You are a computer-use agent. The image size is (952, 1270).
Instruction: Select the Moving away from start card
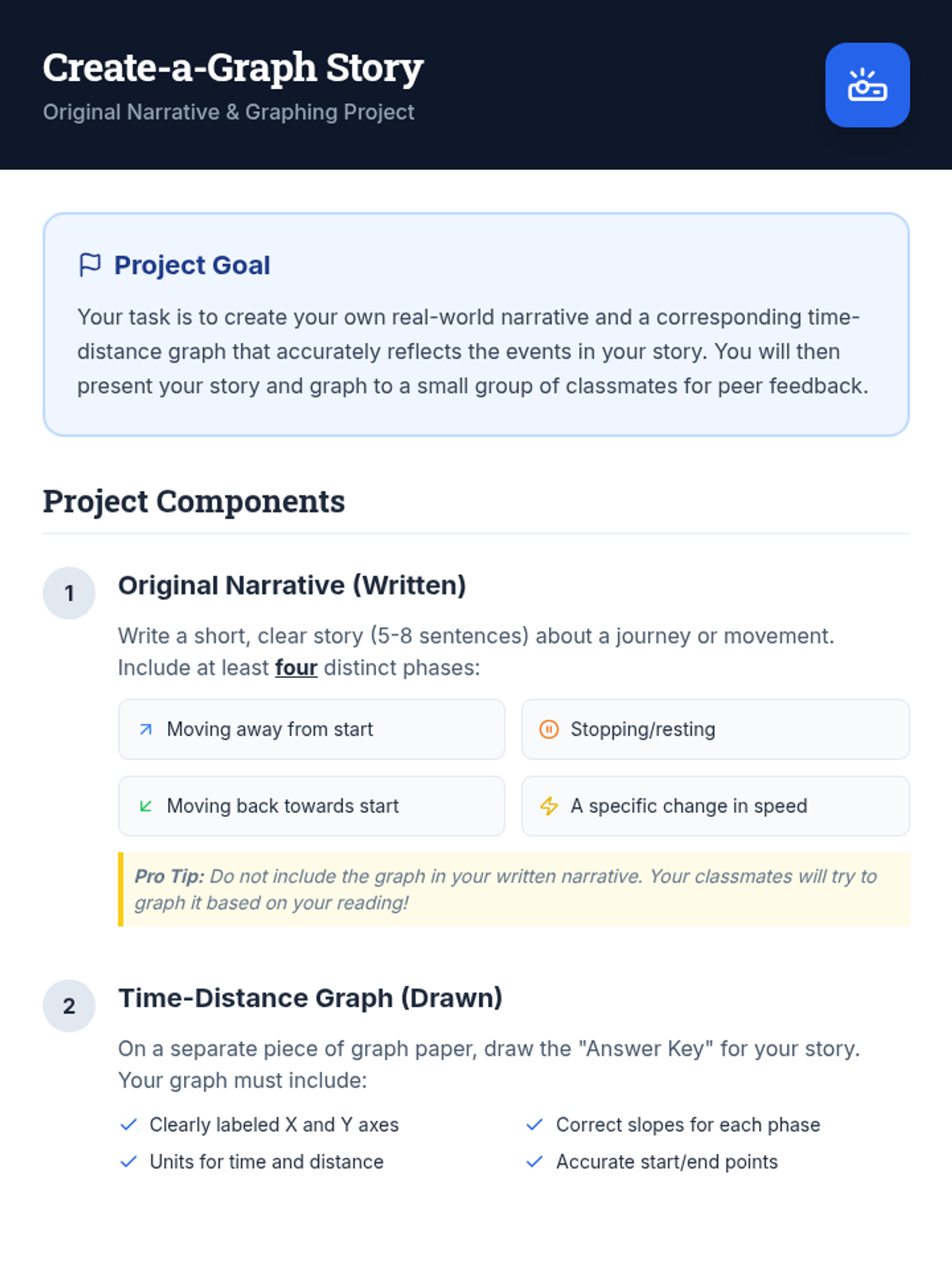click(311, 729)
